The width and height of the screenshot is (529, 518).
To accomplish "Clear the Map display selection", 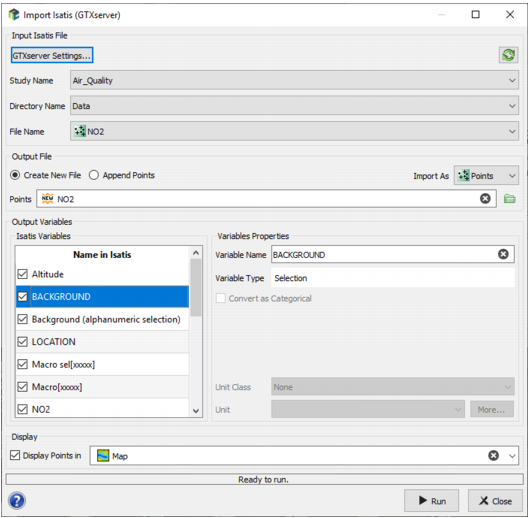I will (x=493, y=456).
